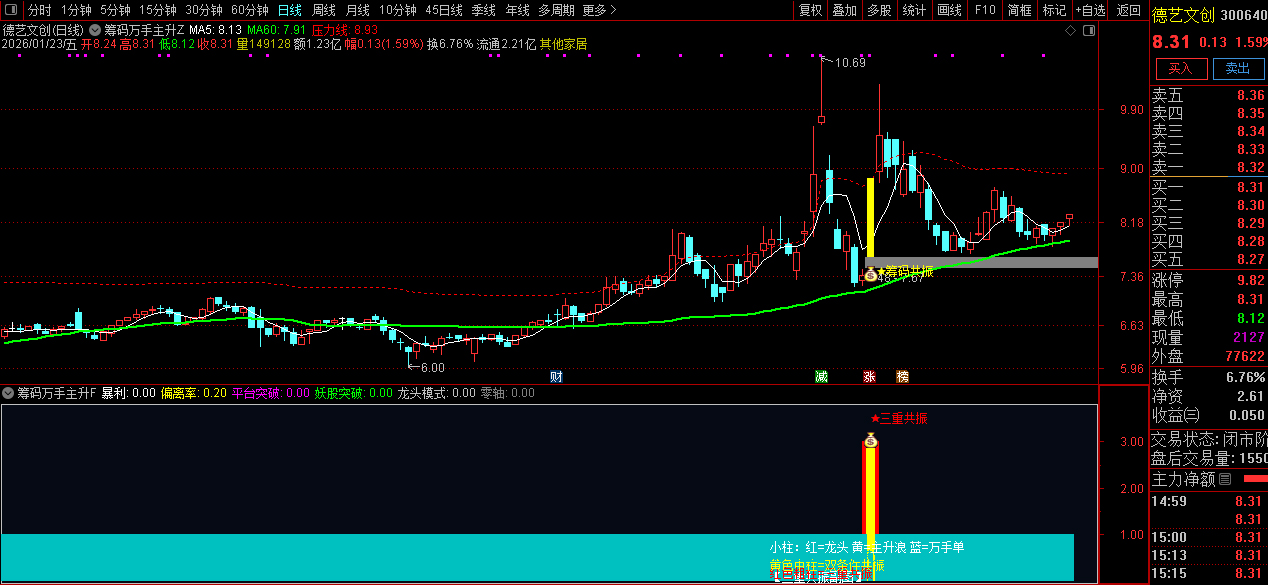Click the 叠加 overlay button

[x=845, y=10]
